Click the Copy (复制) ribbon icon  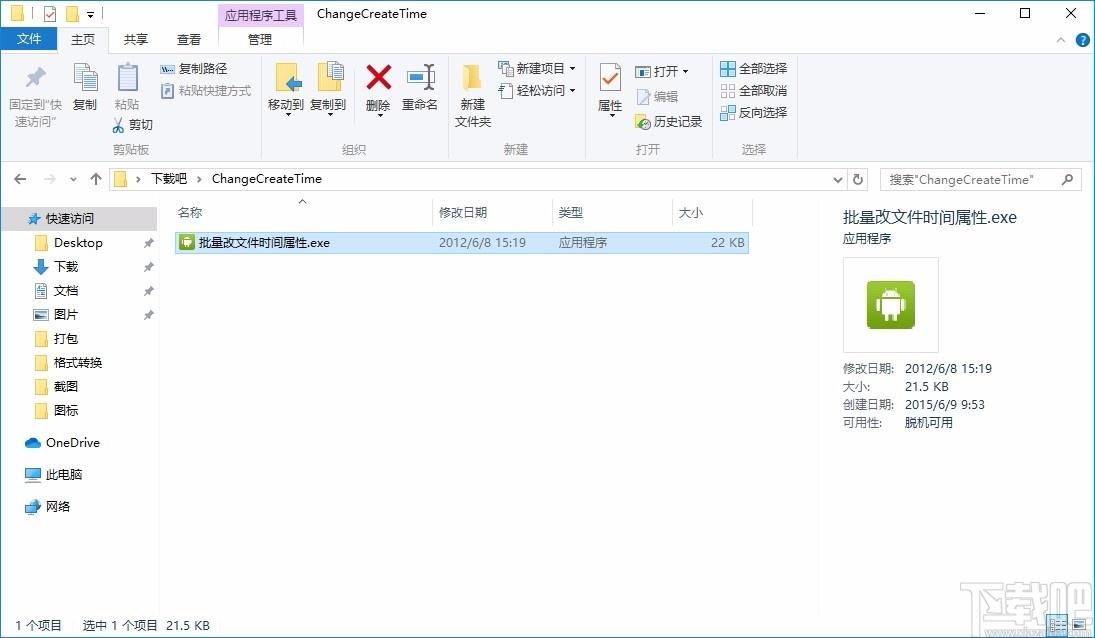(x=85, y=78)
